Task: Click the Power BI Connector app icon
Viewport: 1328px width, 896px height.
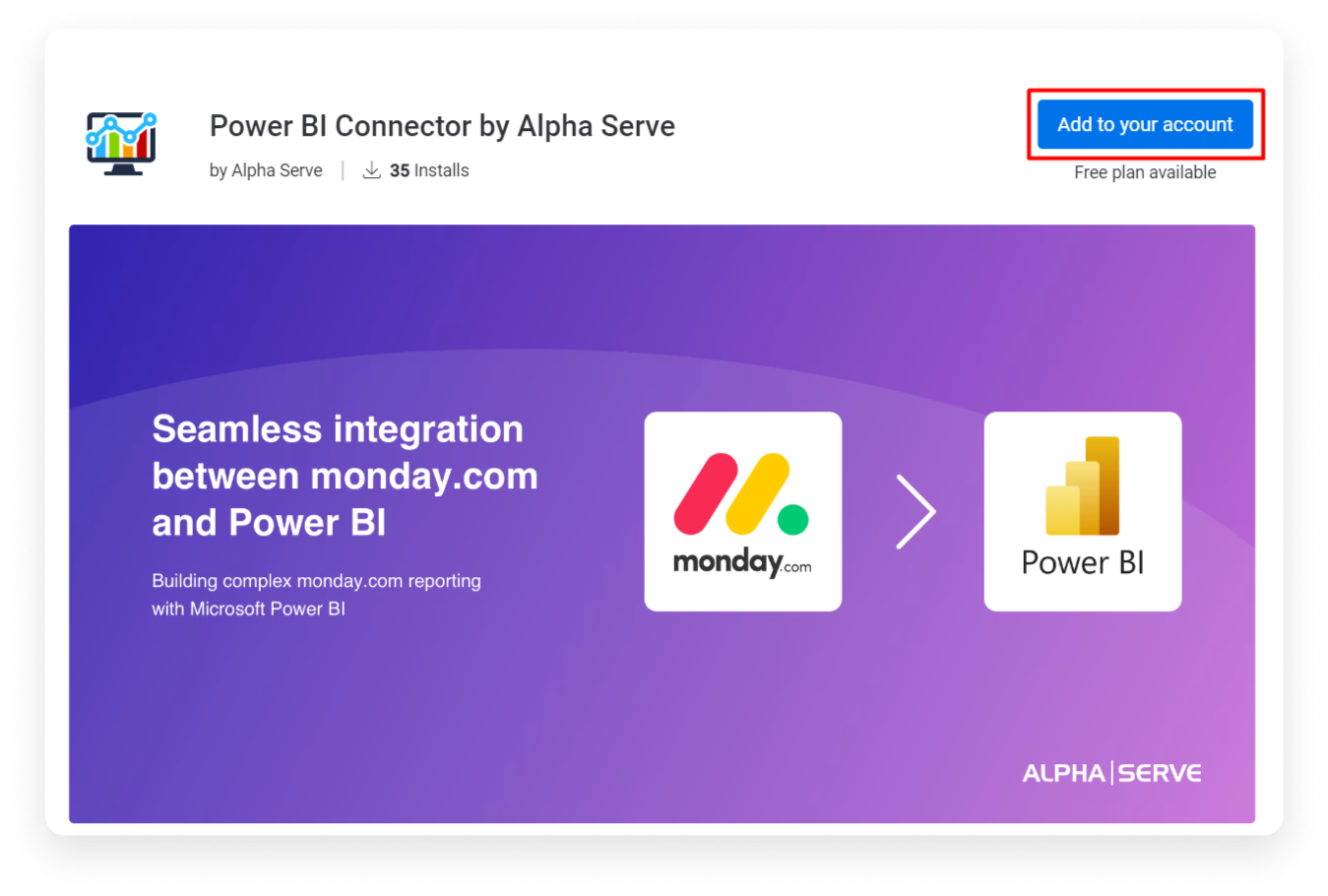Action: [120, 141]
